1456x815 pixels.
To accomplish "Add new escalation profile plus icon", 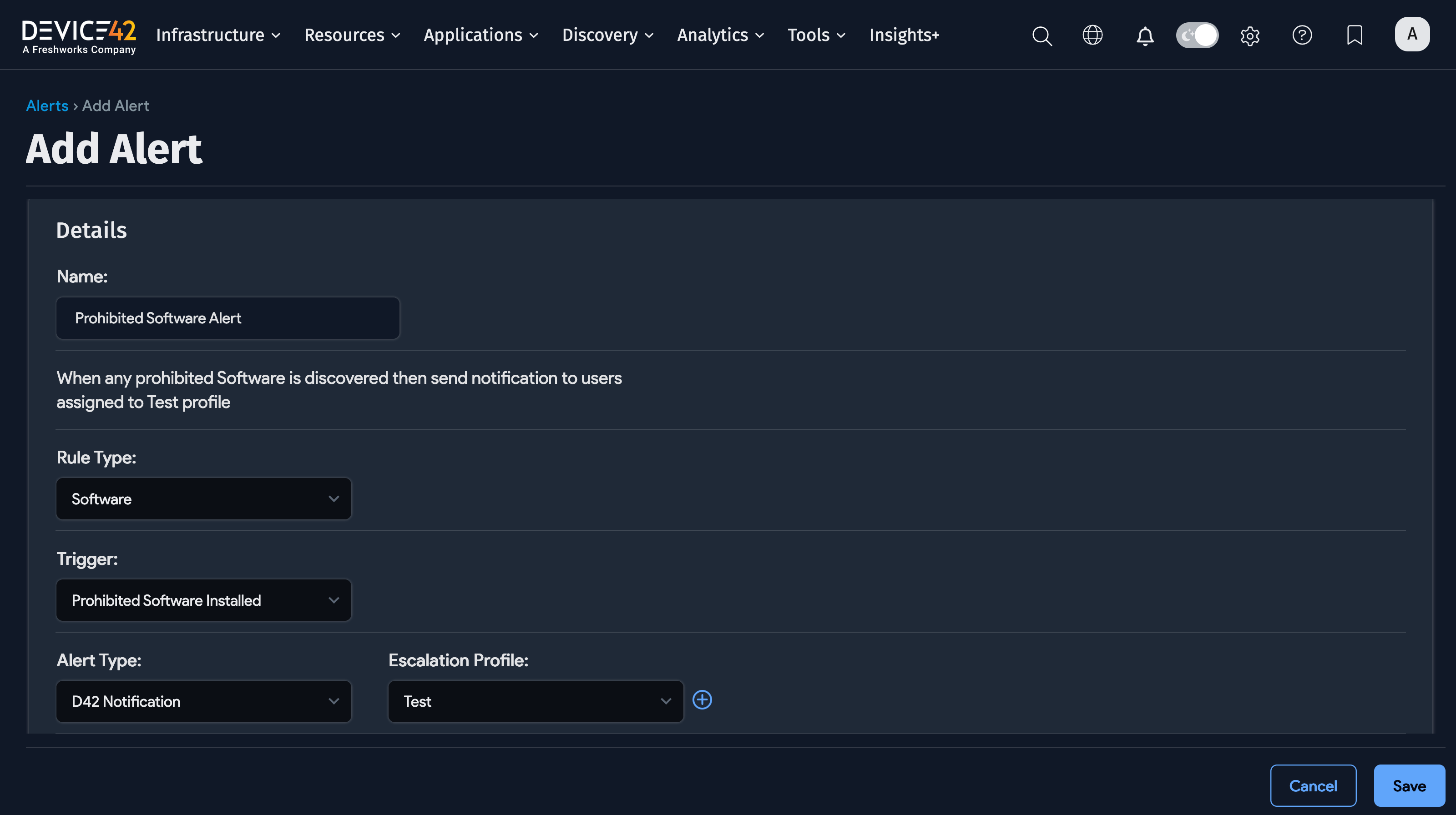I will pyautogui.click(x=702, y=700).
